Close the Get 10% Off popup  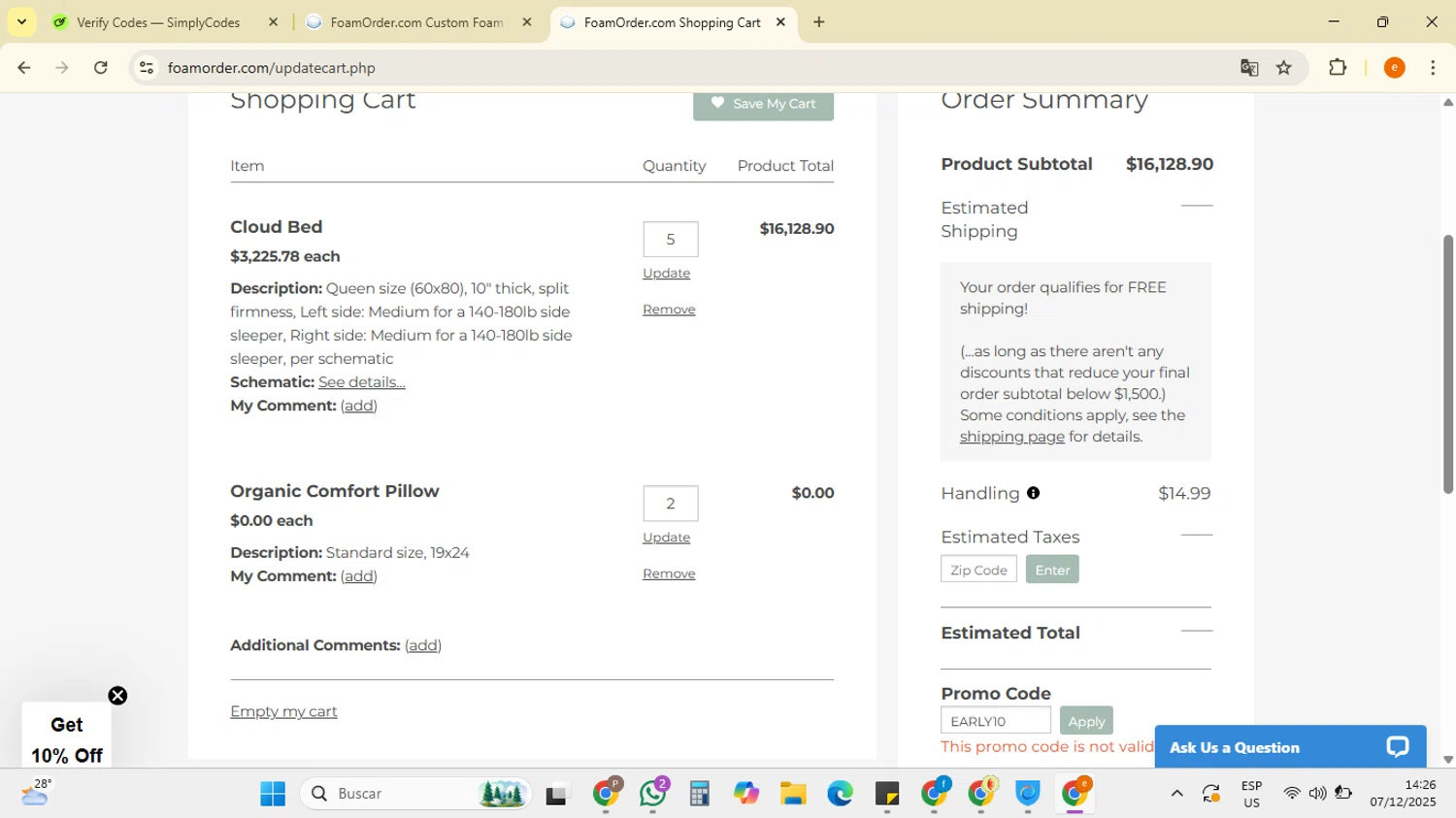117,696
